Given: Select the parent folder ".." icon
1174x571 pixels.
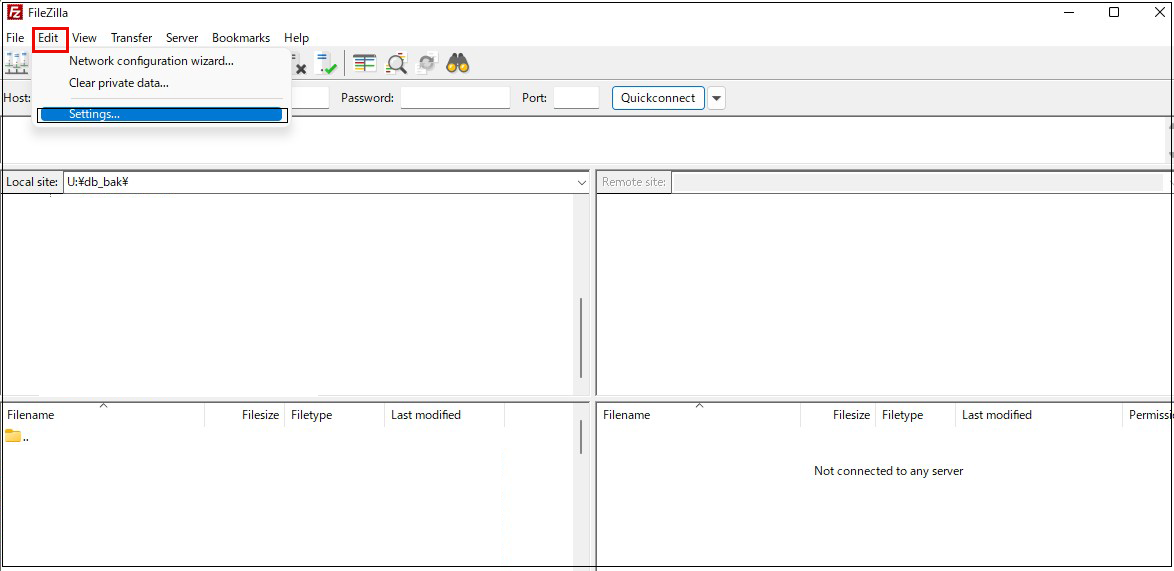Looking at the screenshot, I should [13, 436].
